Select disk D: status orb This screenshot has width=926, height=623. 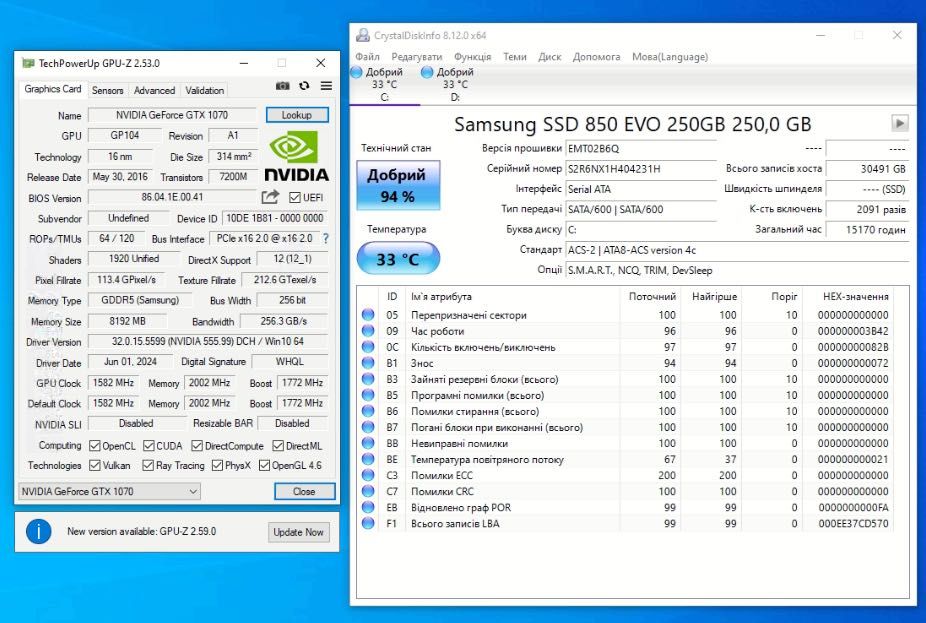pyautogui.click(x=427, y=72)
